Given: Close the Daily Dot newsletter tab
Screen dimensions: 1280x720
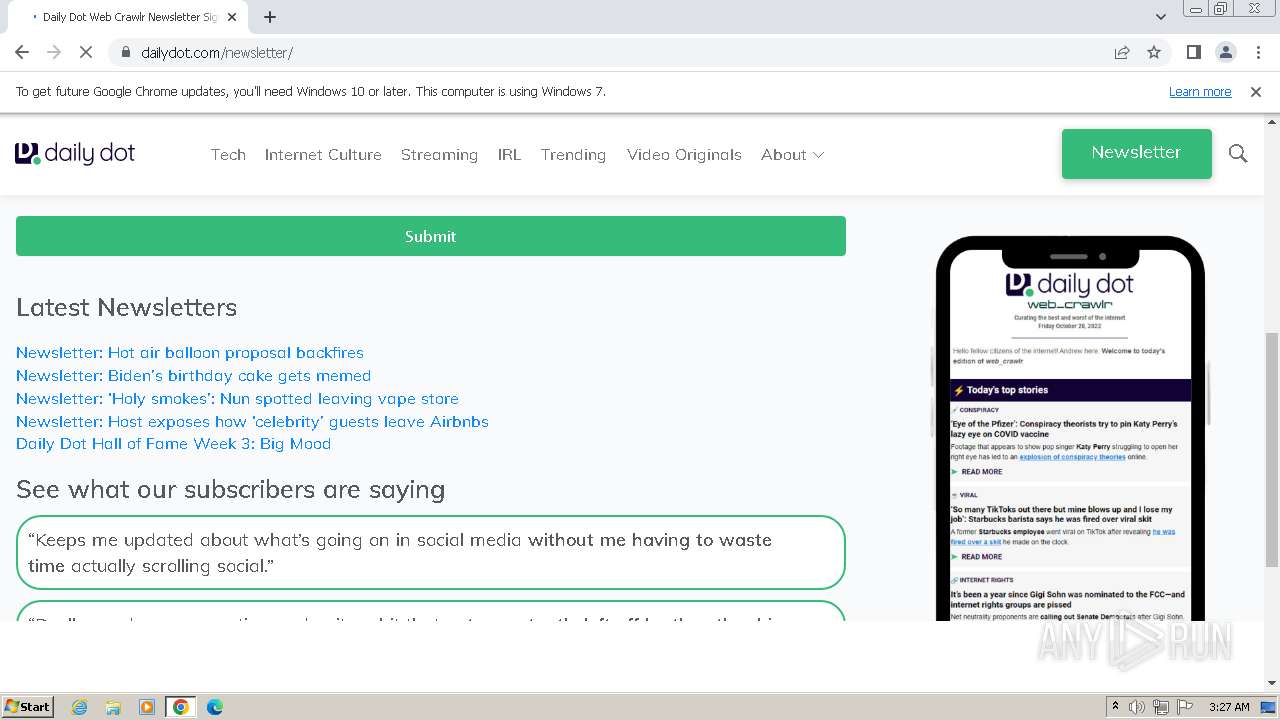Looking at the screenshot, I should coord(232,17).
